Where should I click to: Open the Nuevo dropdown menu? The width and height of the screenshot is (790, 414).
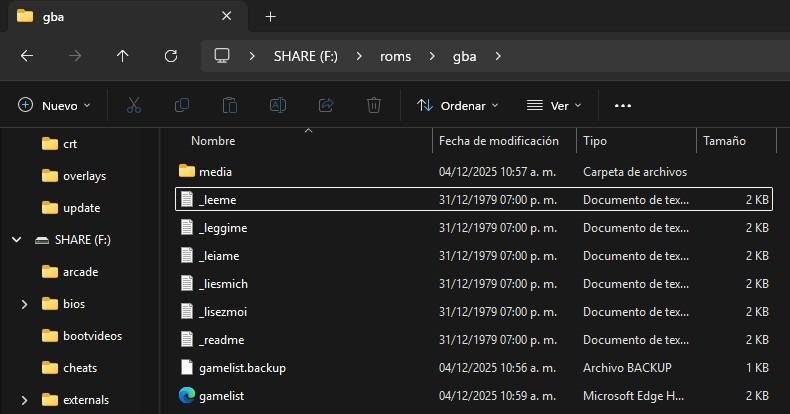(55, 105)
